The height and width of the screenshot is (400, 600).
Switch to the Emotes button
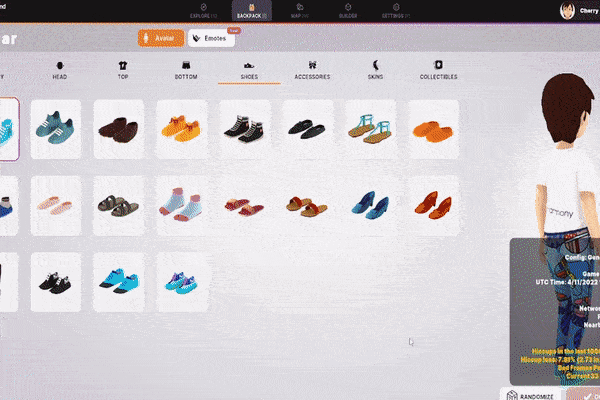211,38
